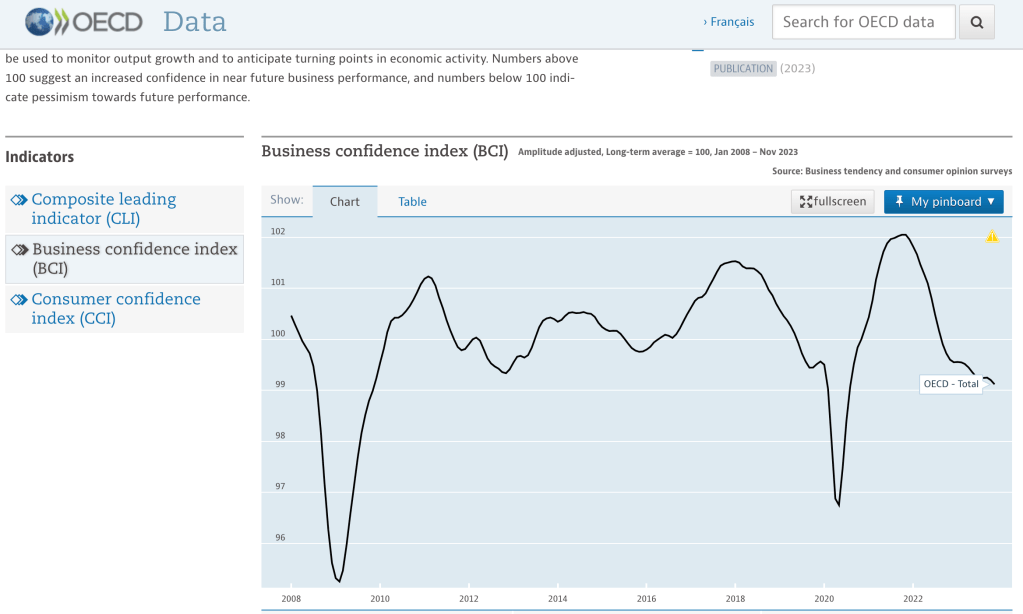The width and height of the screenshot is (1023, 614).
Task: Click the pin icon on My pinboard
Action: click(899, 201)
